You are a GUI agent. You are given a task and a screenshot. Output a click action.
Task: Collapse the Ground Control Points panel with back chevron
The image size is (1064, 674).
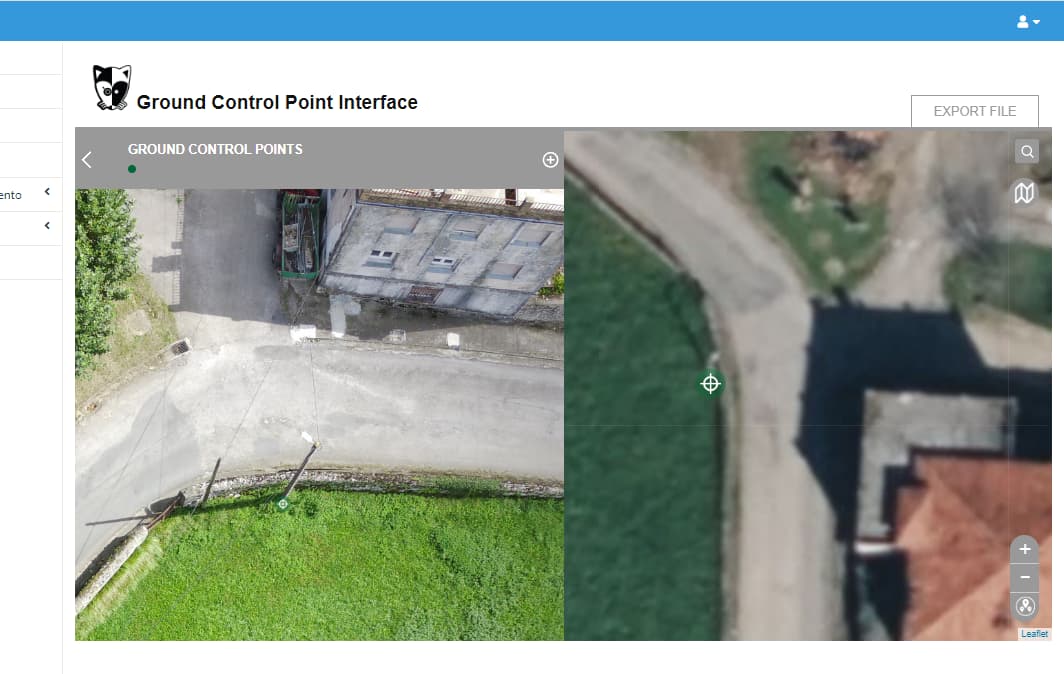86,159
